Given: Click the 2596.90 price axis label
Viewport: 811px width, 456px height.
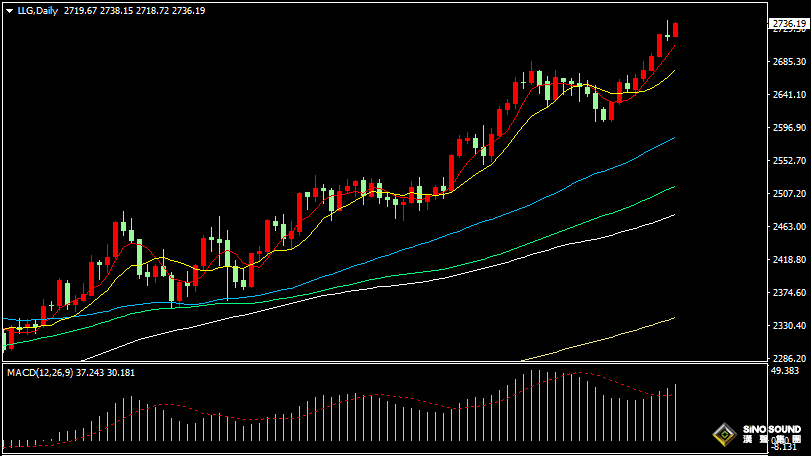Looking at the screenshot, I should (x=789, y=128).
